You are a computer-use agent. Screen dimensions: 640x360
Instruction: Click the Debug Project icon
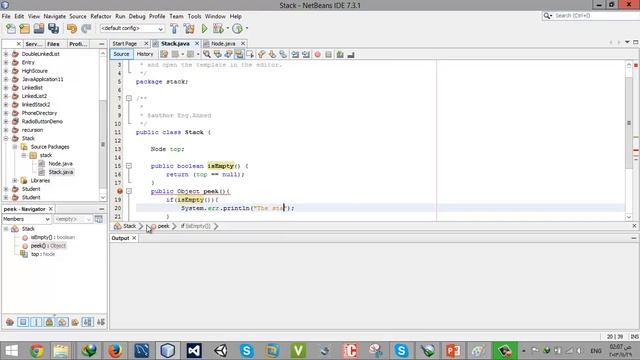pos(218,29)
